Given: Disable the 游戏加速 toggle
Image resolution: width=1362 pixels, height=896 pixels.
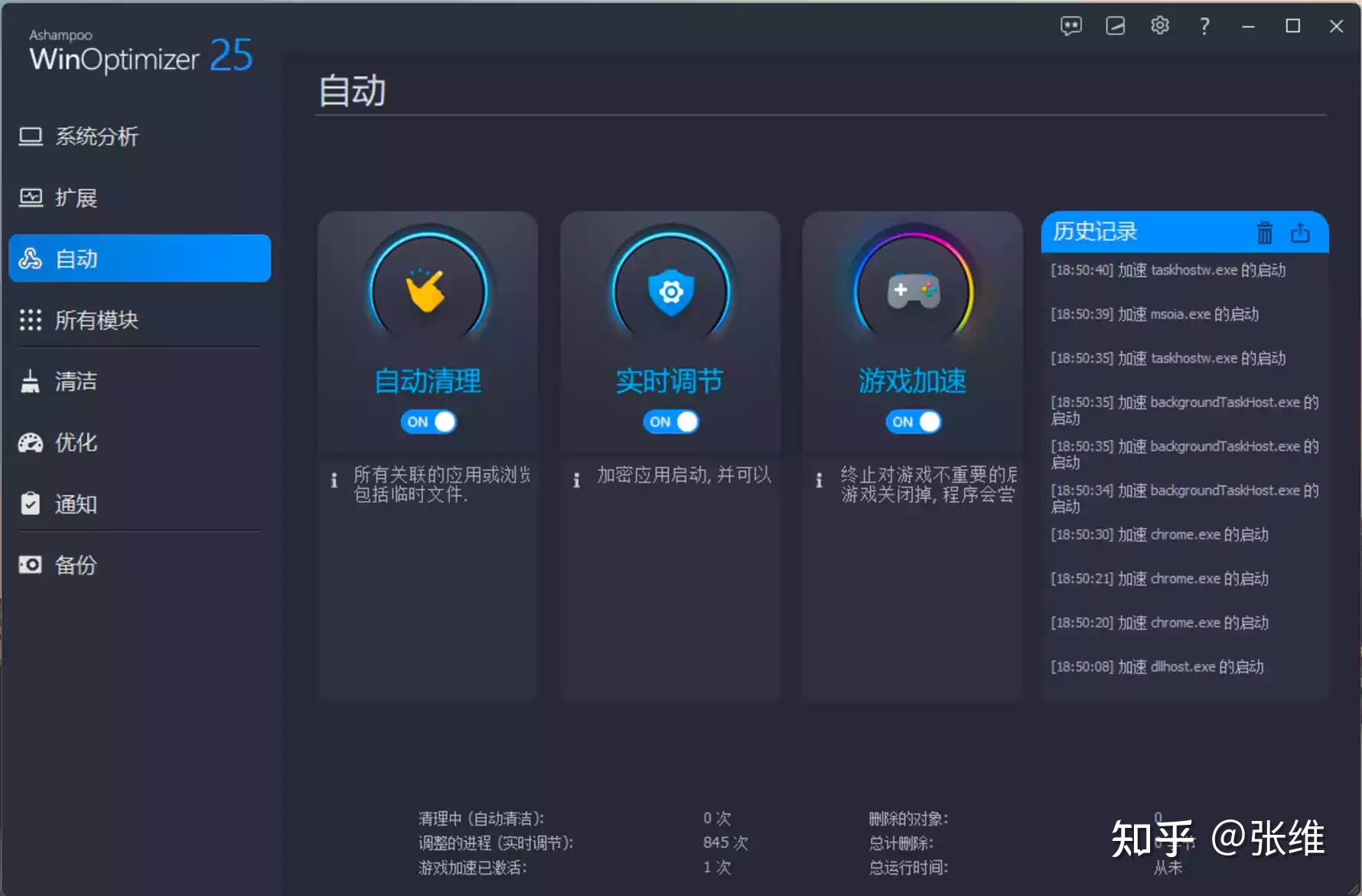Looking at the screenshot, I should (x=913, y=422).
